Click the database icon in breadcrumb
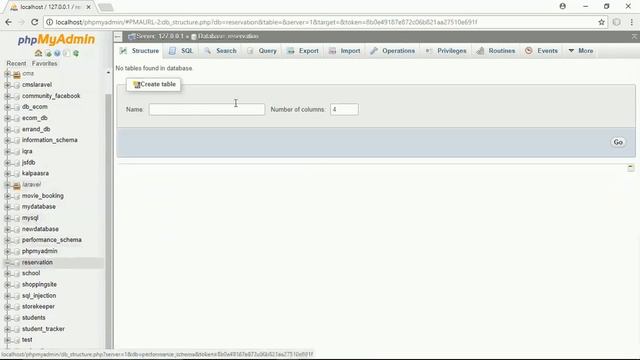The height and width of the screenshot is (360, 640). pyautogui.click(x=194, y=37)
